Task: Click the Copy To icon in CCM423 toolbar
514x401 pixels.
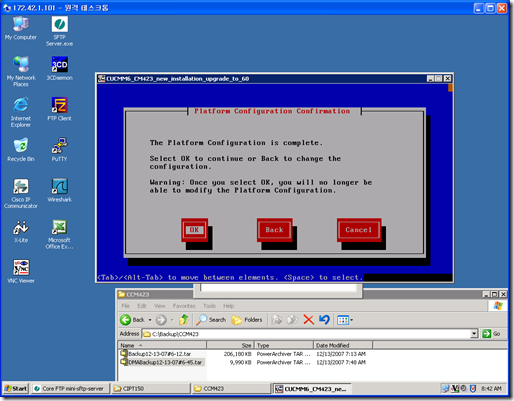Action: pos(292,320)
